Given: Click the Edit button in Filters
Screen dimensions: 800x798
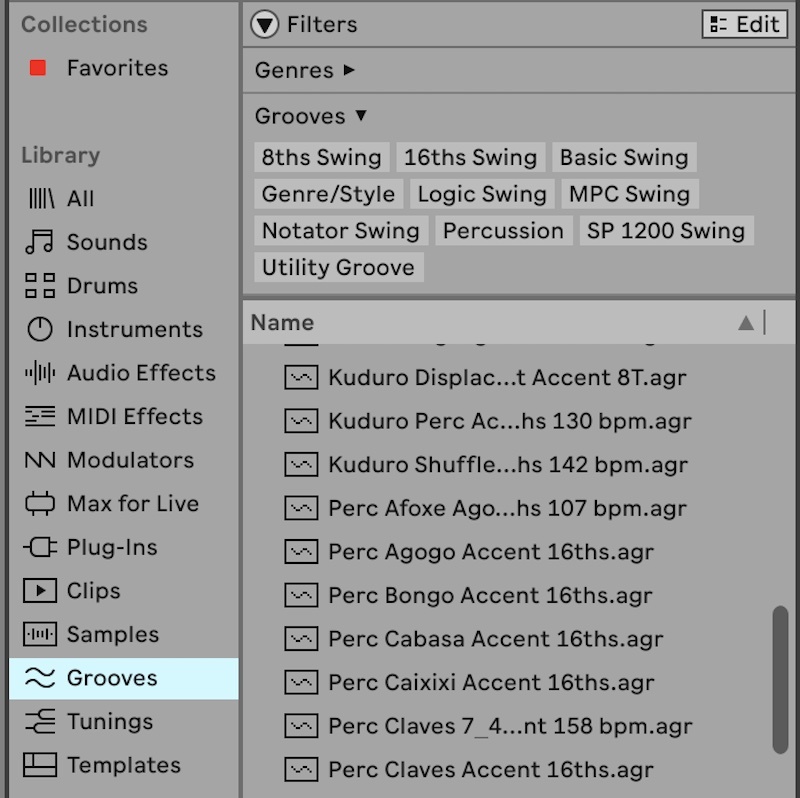Looking at the screenshot, I should coord(743,25).
